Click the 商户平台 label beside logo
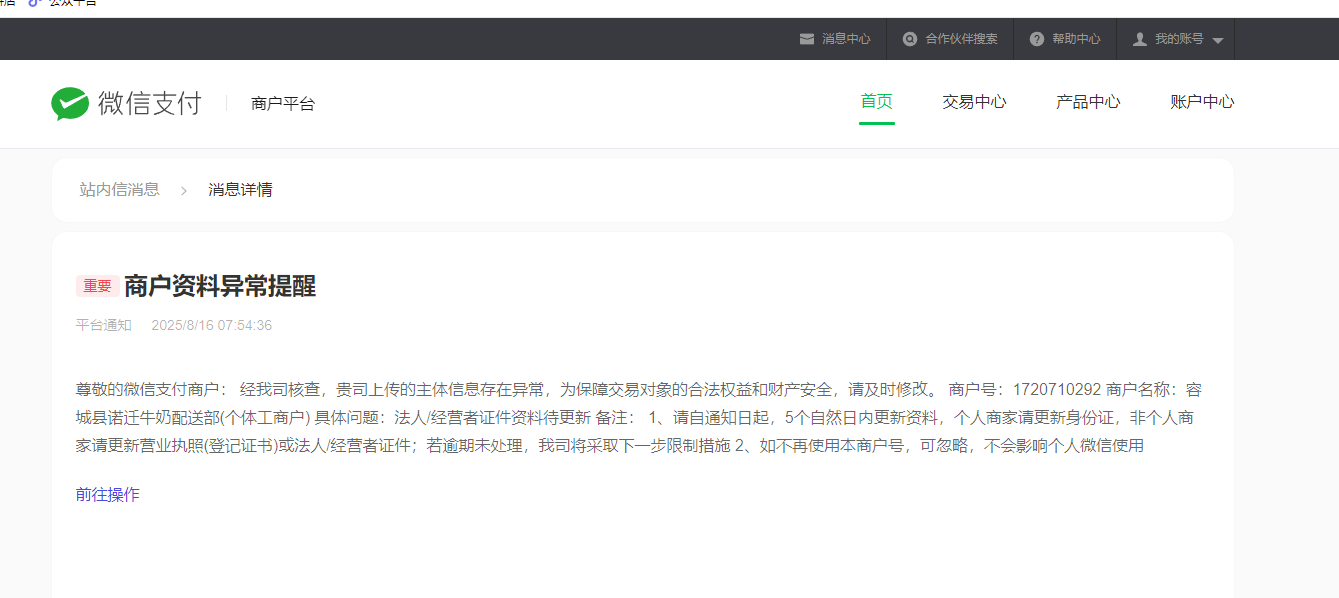 (283, 103)
